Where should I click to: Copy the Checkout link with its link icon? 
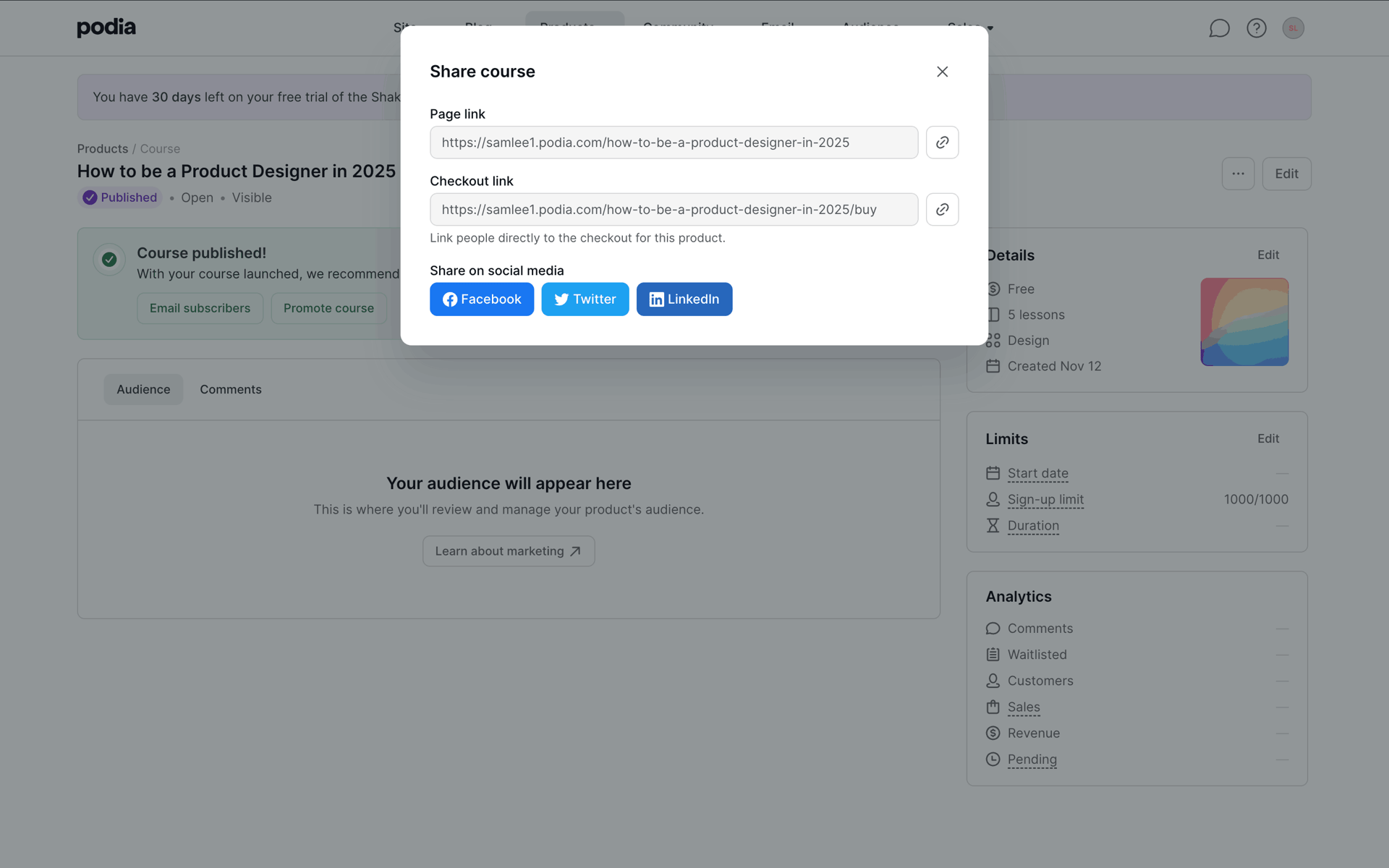pos(942,209)
